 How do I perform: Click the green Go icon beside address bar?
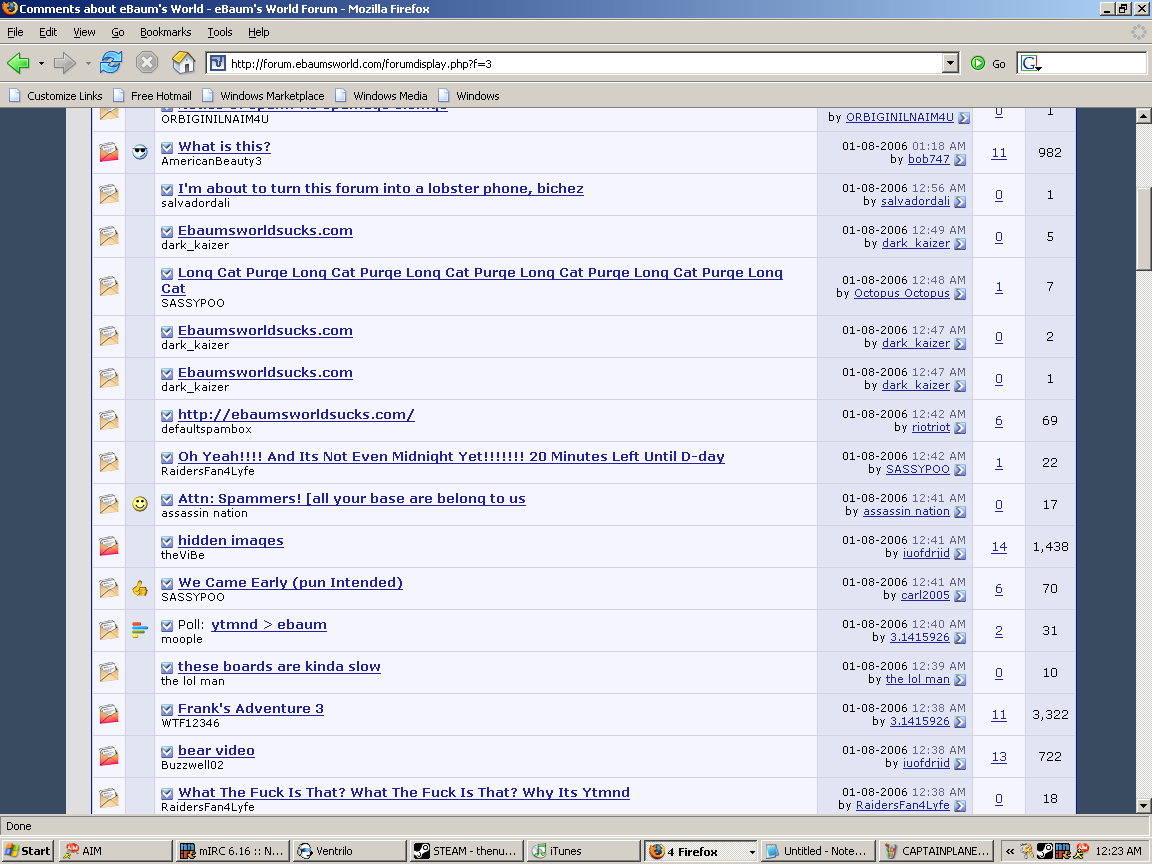click(x=978, y=63)
